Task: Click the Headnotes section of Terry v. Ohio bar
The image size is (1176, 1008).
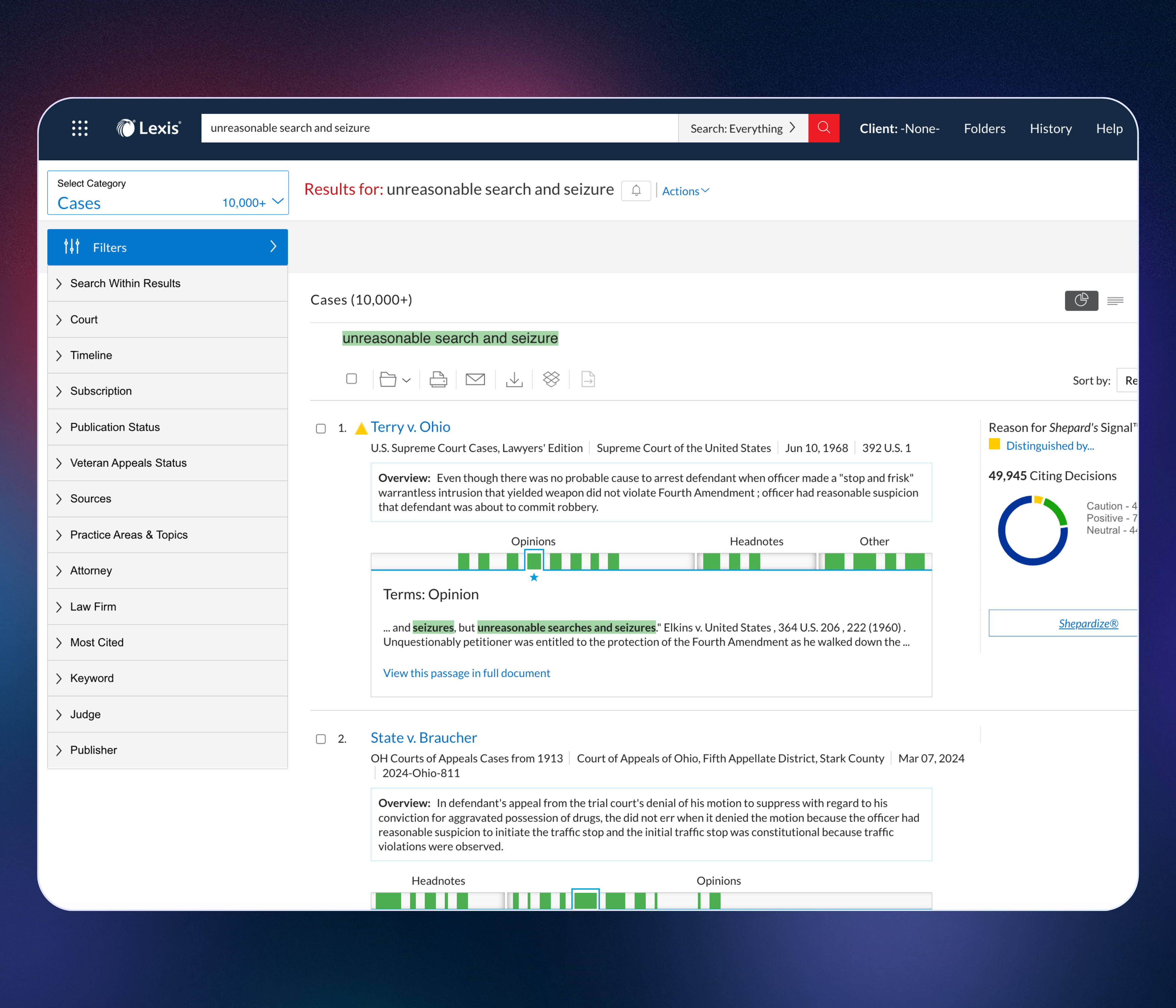Action: point(756,561)
